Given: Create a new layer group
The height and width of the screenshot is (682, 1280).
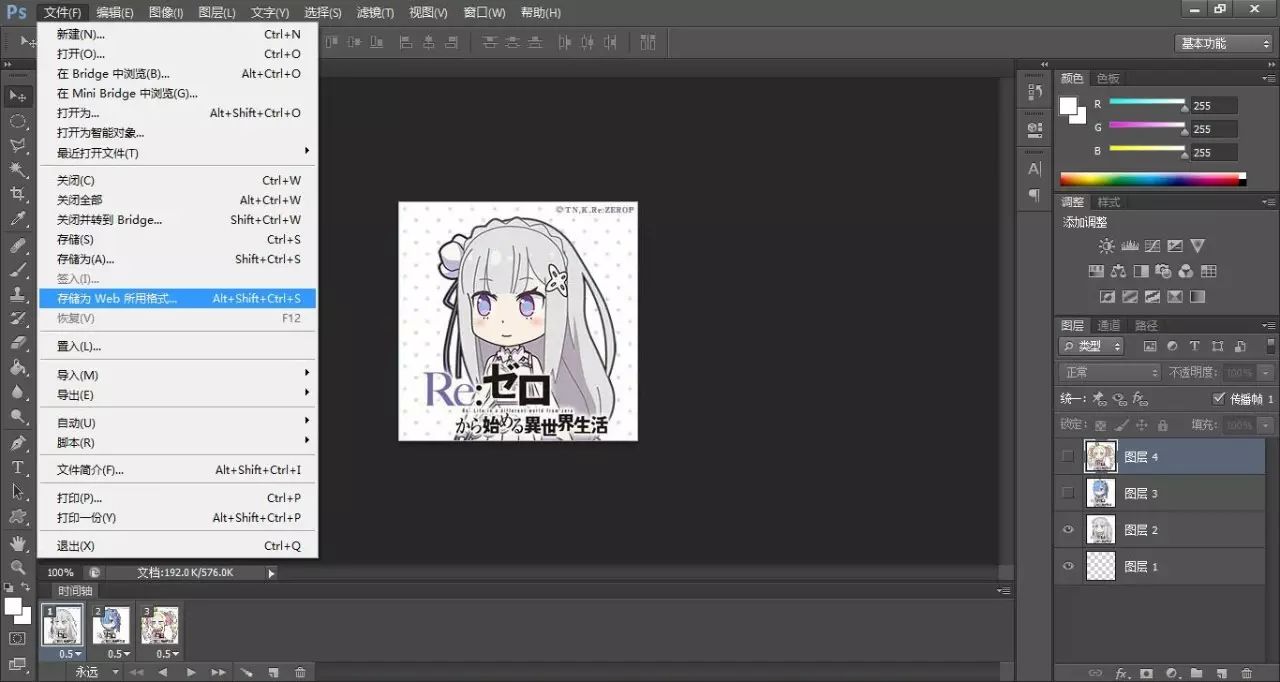Looking at the screenshot, I should [1195, 673].
